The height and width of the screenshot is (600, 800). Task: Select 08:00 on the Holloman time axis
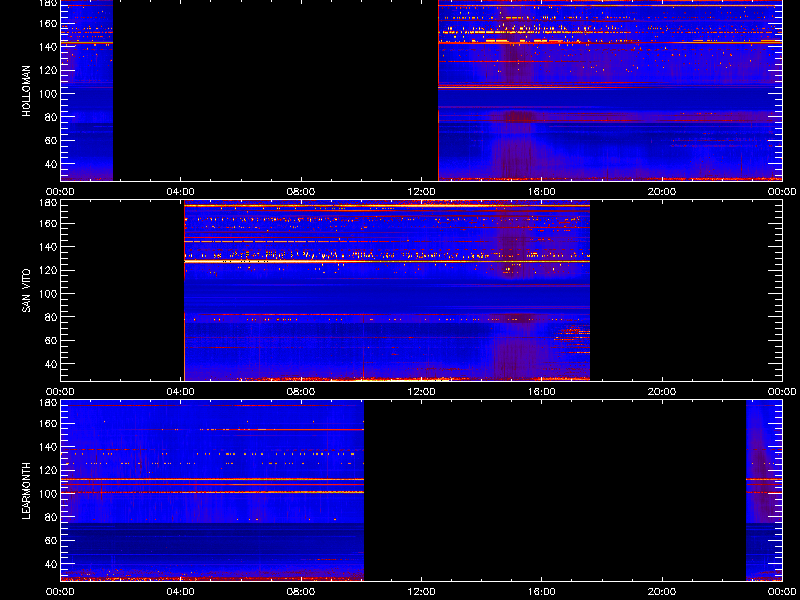pyautogui.click(x=301, y=192)
